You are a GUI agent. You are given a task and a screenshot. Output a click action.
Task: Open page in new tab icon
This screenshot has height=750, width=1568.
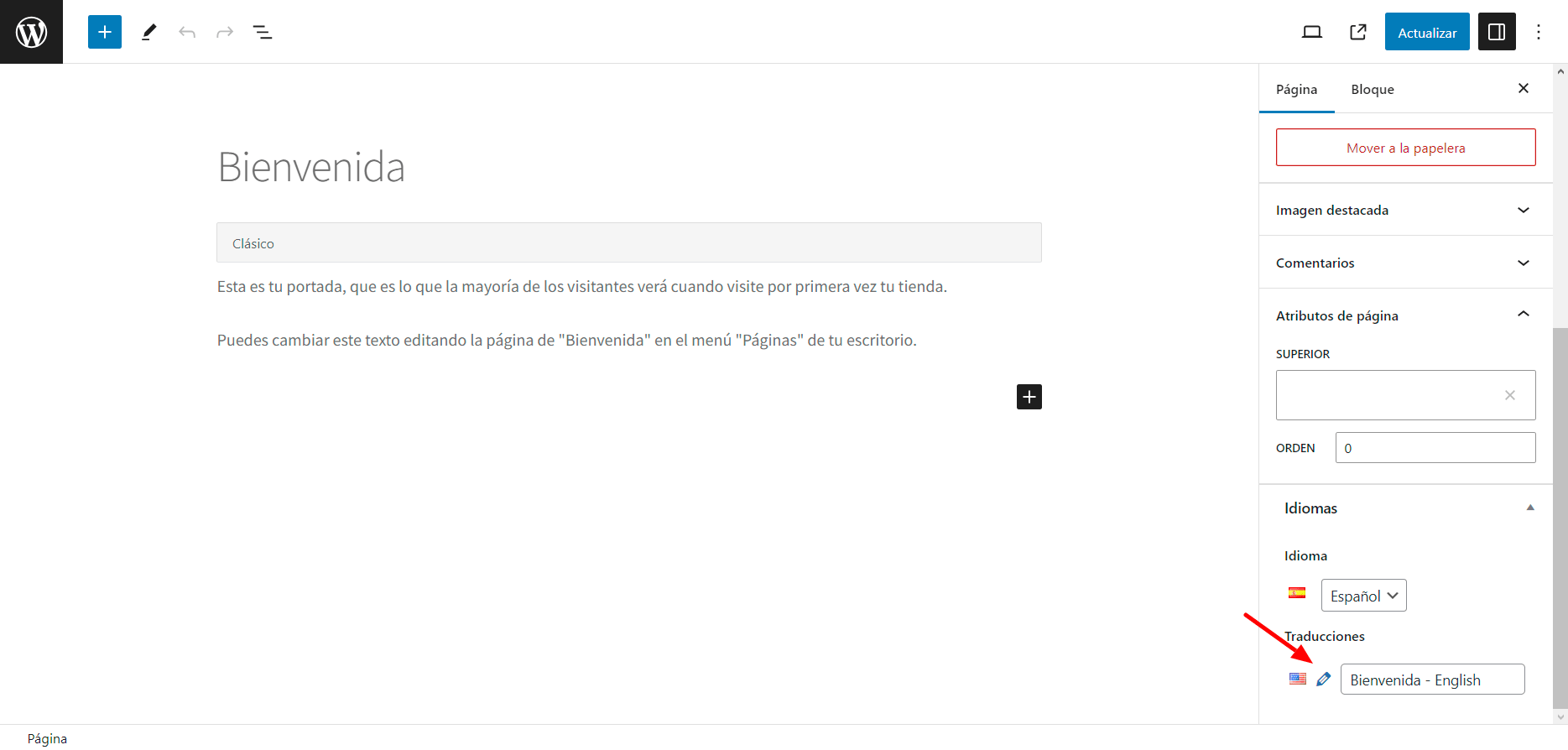1358,32
